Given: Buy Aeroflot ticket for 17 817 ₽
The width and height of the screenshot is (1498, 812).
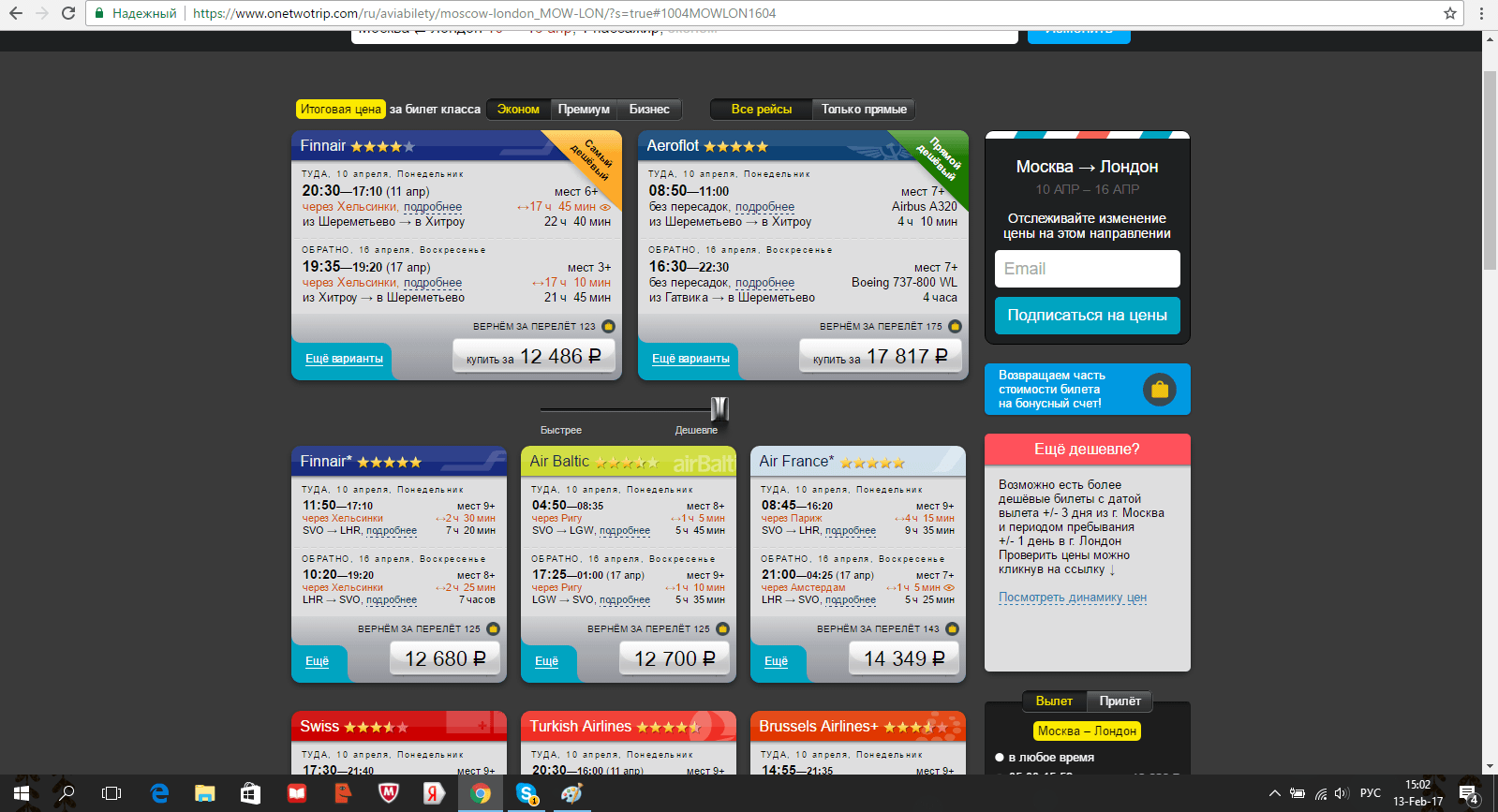Looking at the screenshot, I should click(881, 357).
